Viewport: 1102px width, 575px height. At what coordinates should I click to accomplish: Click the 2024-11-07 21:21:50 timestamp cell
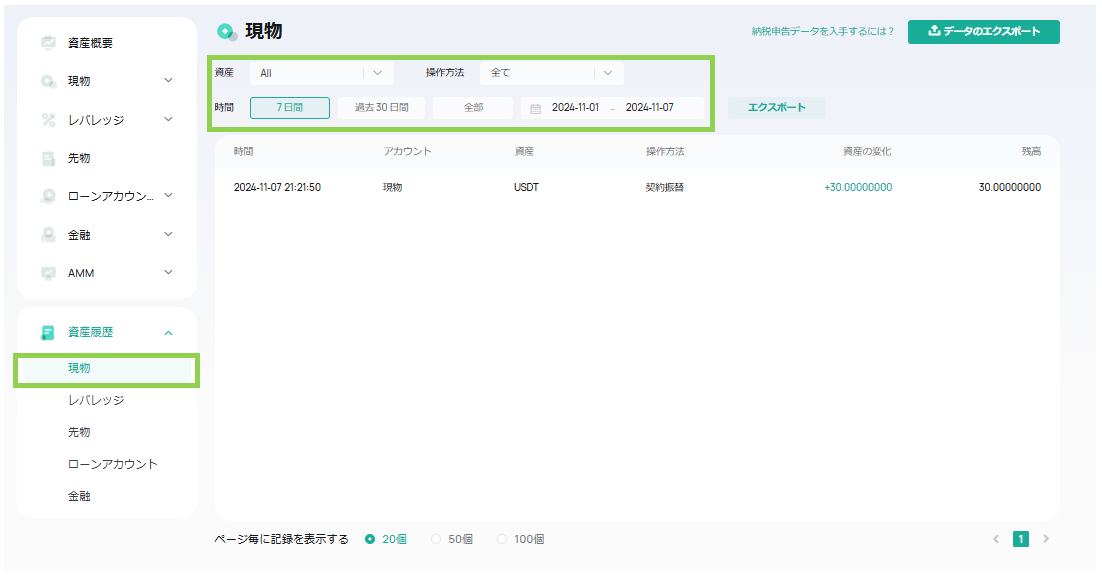tap(277, 188)
